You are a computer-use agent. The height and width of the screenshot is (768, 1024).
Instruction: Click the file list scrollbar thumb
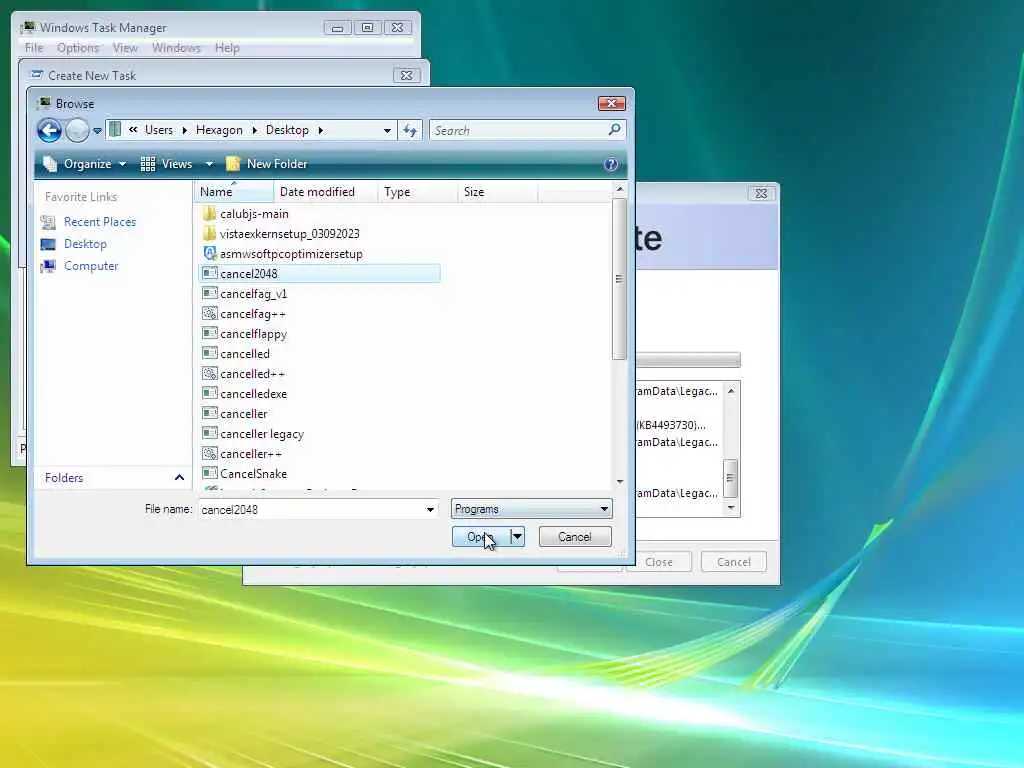tap(620, 279)
